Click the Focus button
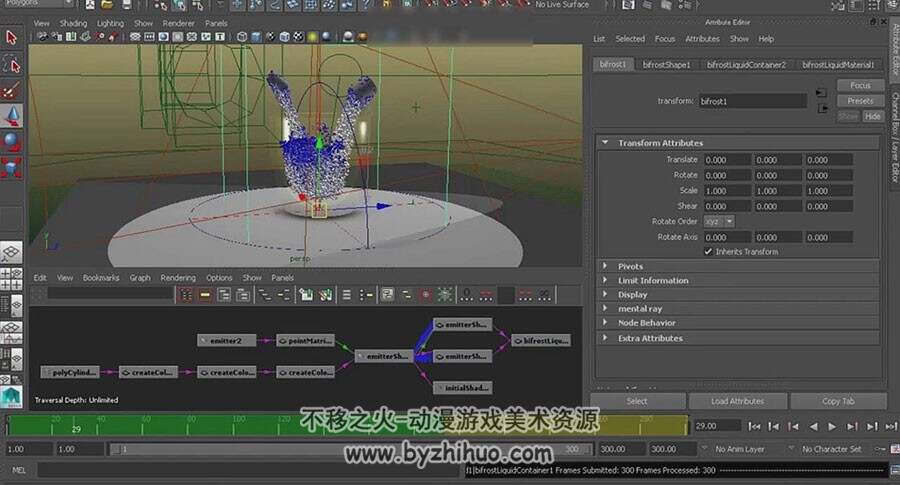900x485 pixels. (860, 86)
